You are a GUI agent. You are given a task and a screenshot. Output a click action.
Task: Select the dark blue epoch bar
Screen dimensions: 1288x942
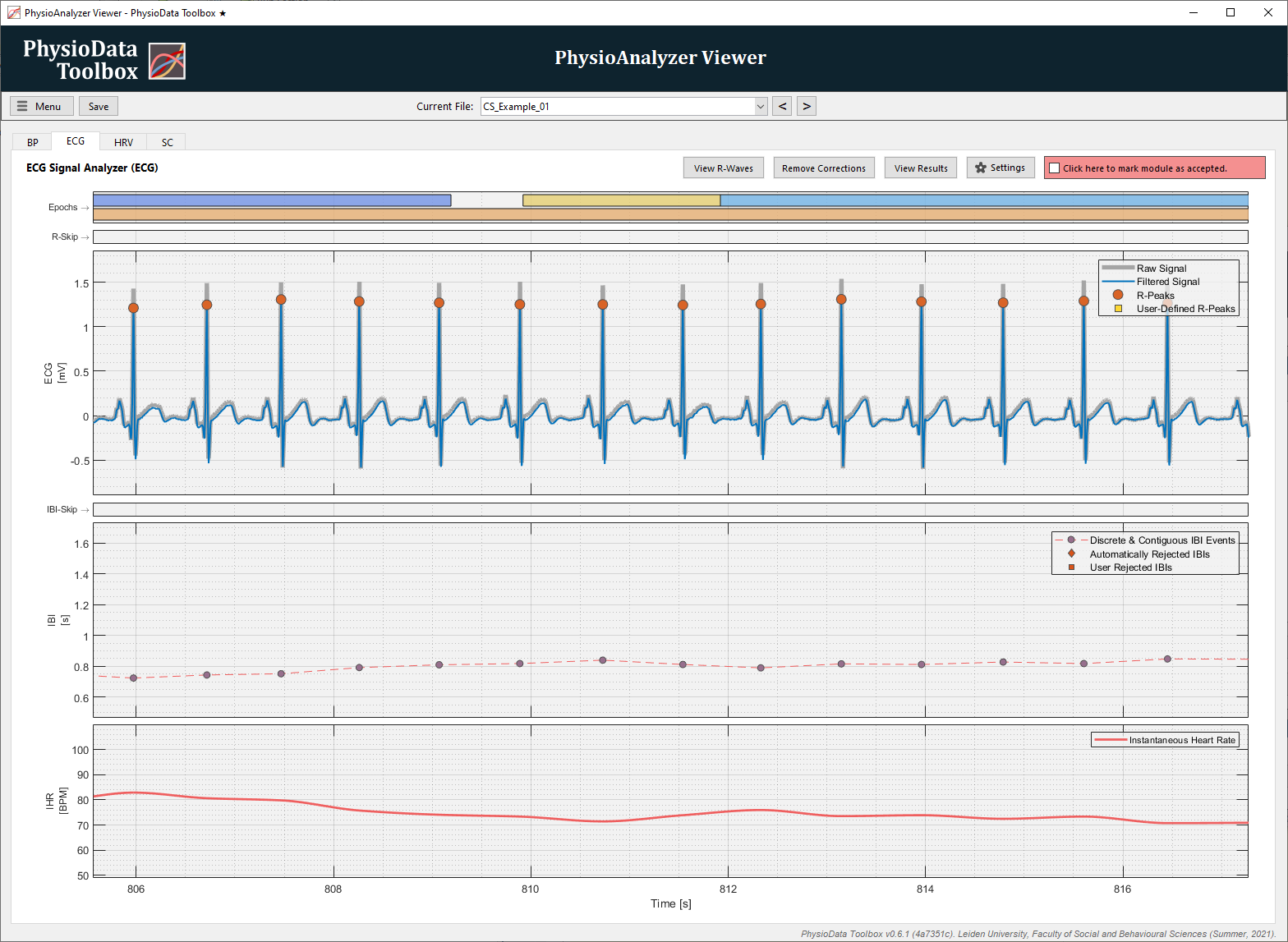pos(272,200)
